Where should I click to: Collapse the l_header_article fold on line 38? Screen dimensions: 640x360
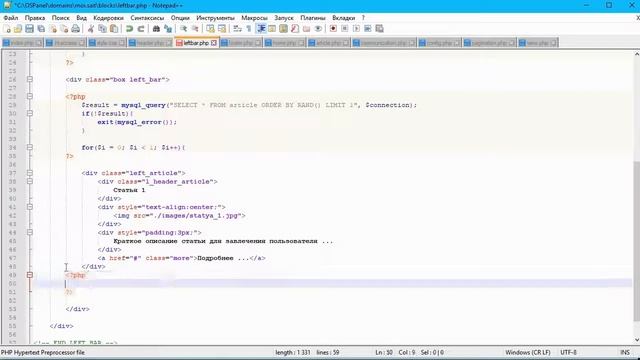(x=30, y=181)
